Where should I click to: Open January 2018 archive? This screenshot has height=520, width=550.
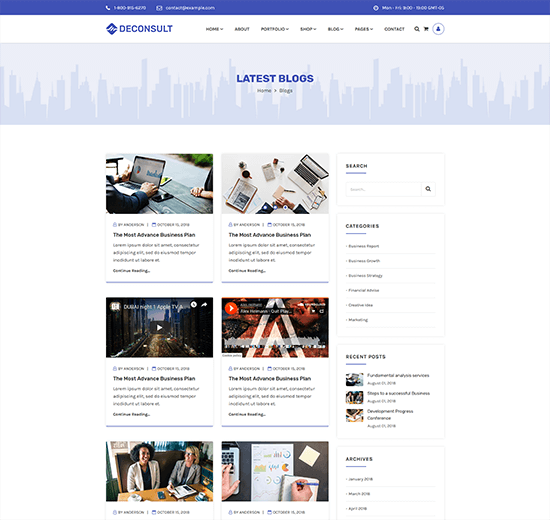point(360,479)
